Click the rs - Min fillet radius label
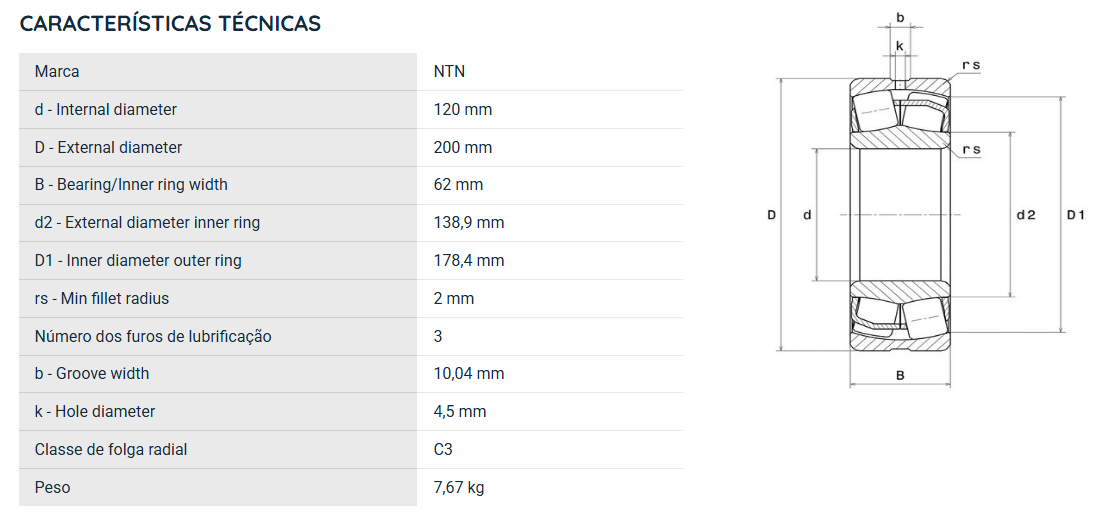The image size is (1118, 527). point(102,298)
